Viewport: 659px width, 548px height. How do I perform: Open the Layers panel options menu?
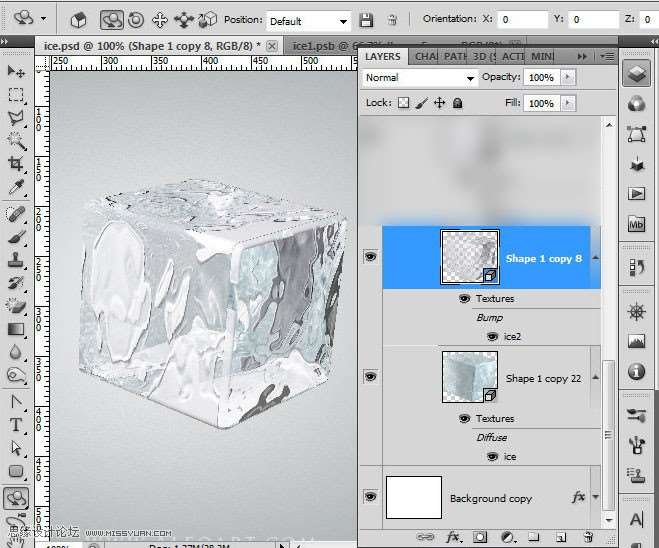pyautogui.click(x=607, y=56)
